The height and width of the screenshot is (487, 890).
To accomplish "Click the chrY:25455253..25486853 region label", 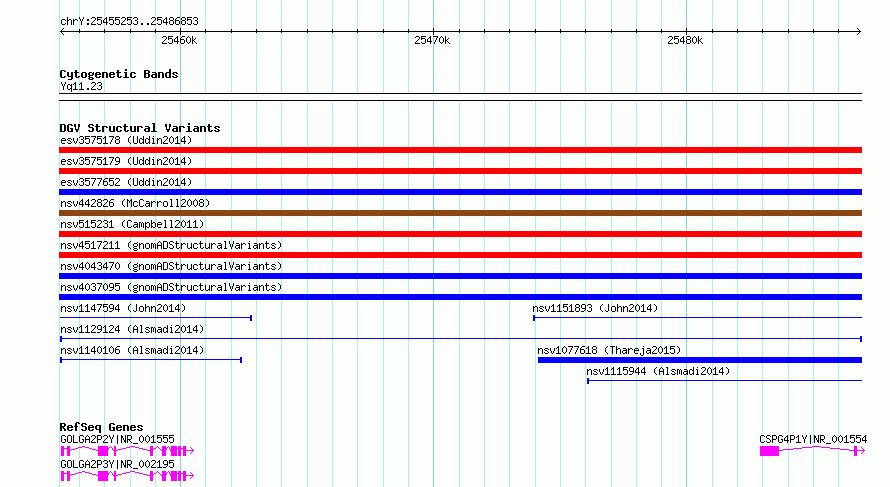I will (x=129, y=22).
